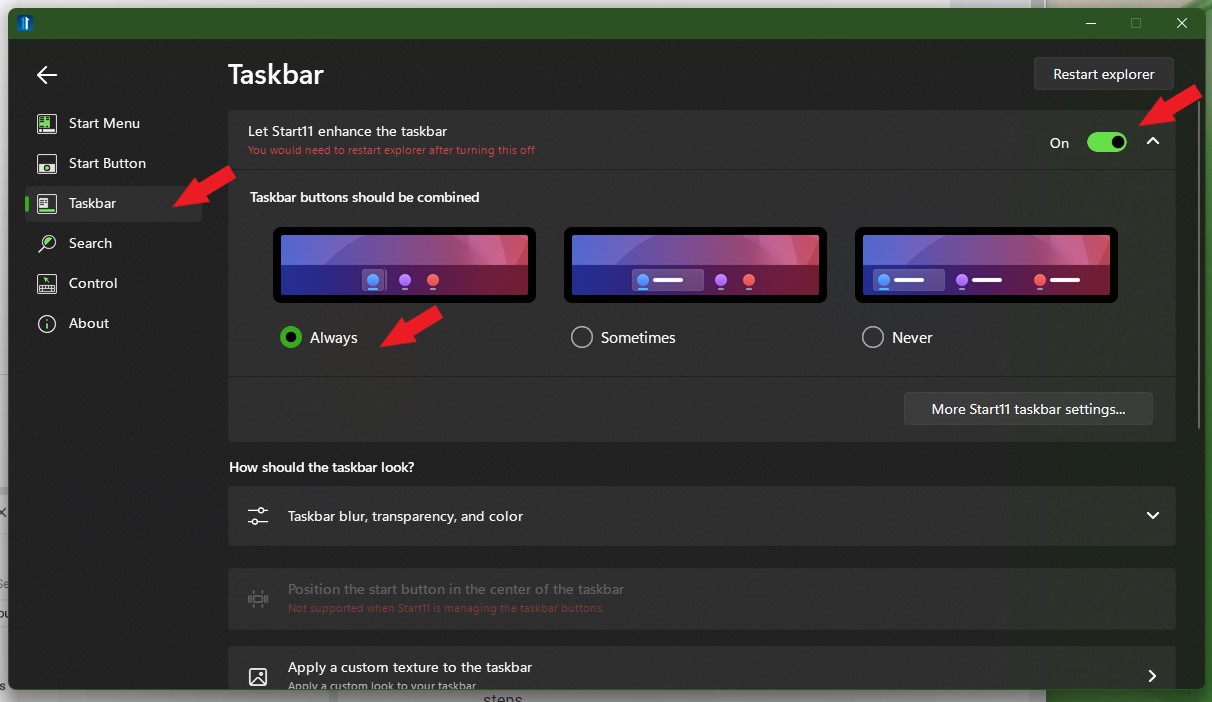Viewport: 1212px width, 702px height.
Task: Click 'Taskbar buttons should be combined' label
Action: 365,197
